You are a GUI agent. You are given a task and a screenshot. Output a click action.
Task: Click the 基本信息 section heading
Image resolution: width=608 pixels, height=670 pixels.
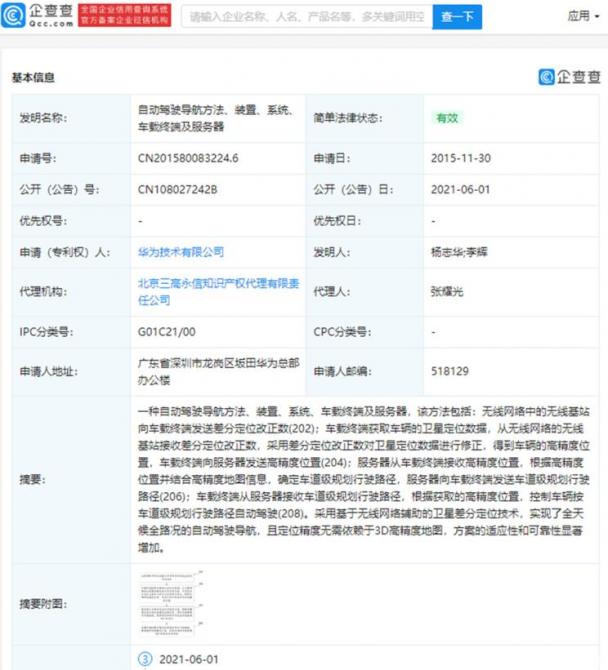click(x=33, y=77)
